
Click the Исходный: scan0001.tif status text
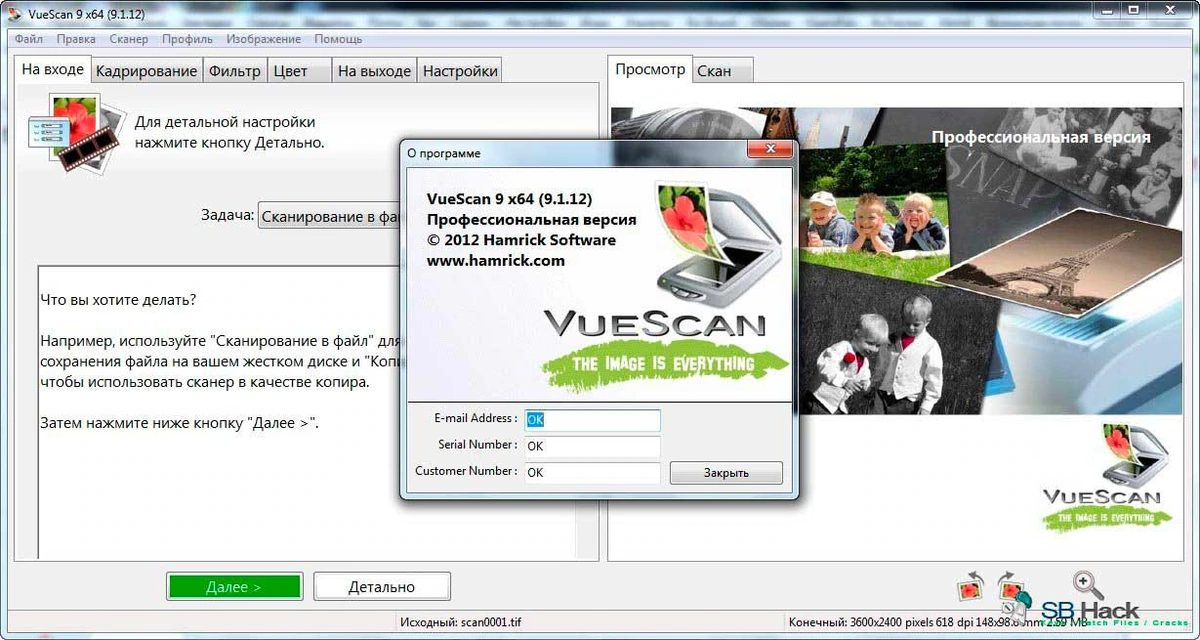[x=460, y=622]
